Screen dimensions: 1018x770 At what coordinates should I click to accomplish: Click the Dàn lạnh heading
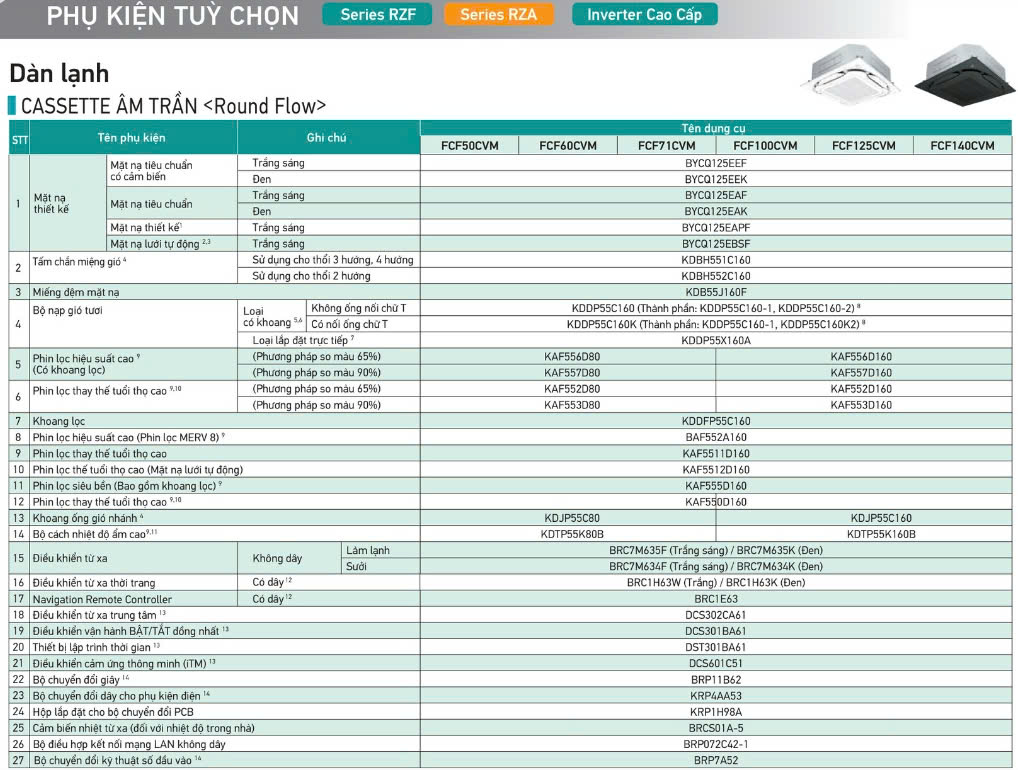[x=59, y=73]
